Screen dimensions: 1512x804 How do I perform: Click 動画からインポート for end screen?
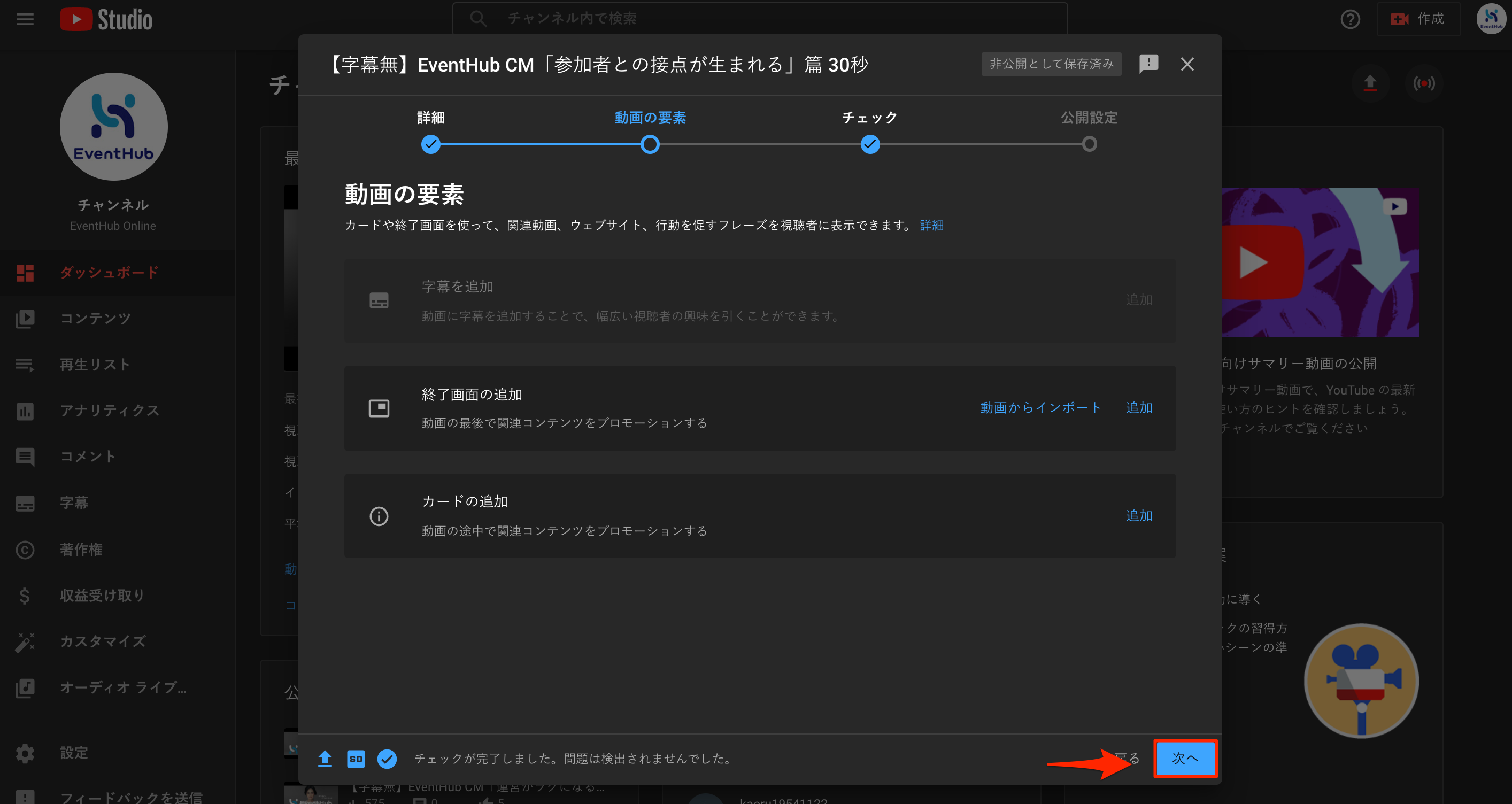[1040, 408]
